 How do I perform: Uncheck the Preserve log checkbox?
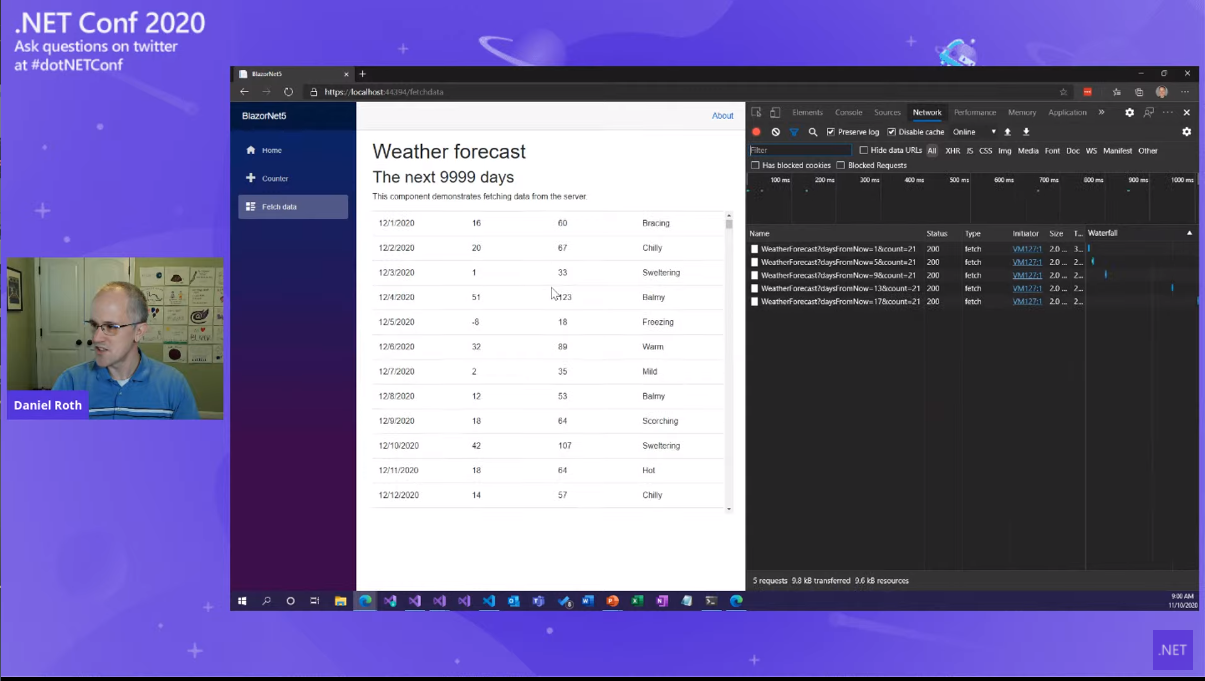[x=831, y=132]
